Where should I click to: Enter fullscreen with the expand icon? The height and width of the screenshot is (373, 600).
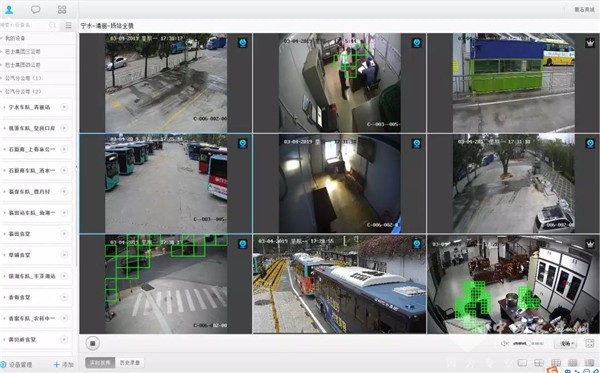(x=590, y=344)
